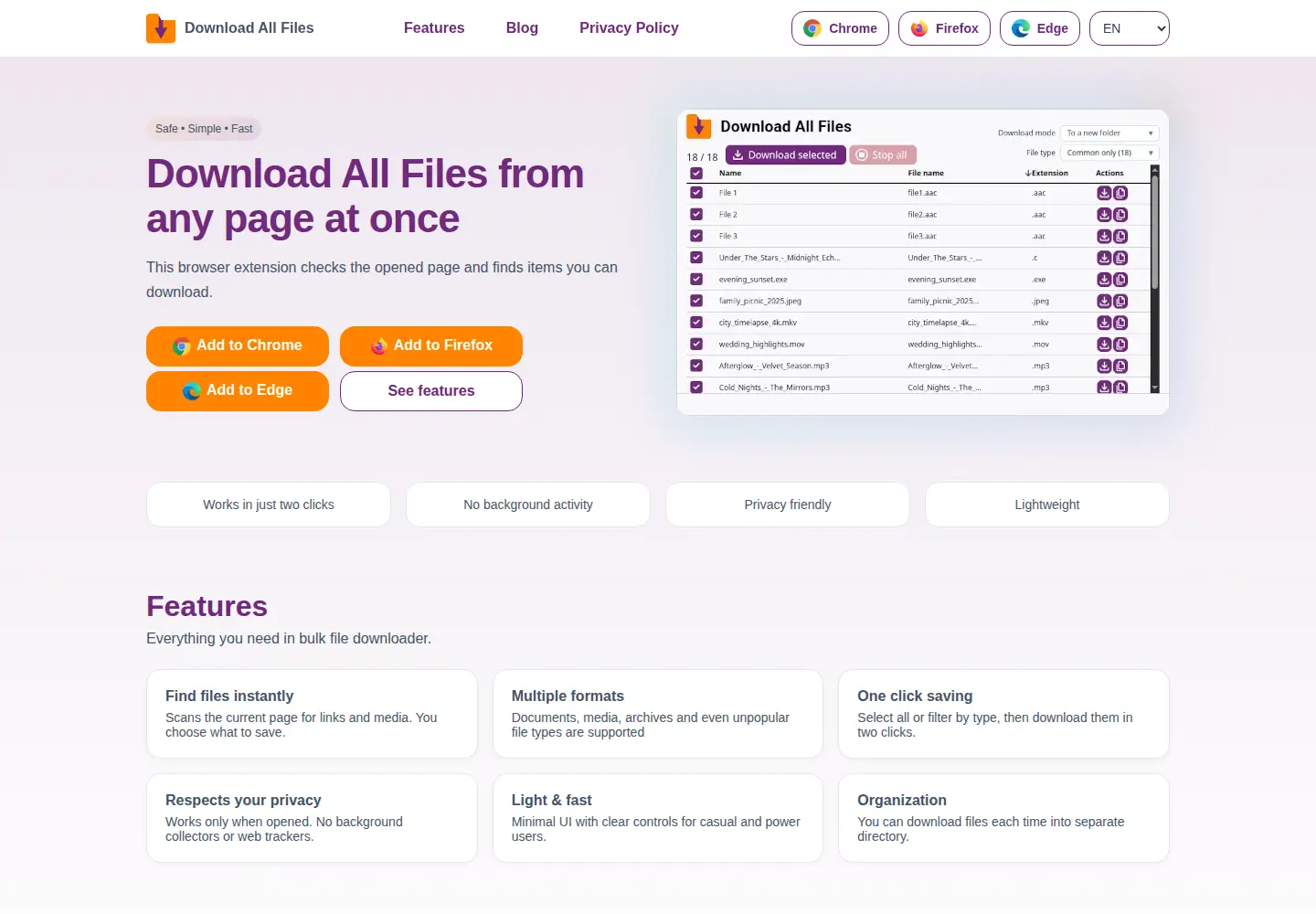This screenshot has height=914, width=1316.
Task: Click the 'One click saving' feature heading
Action: tap(915, 696)
